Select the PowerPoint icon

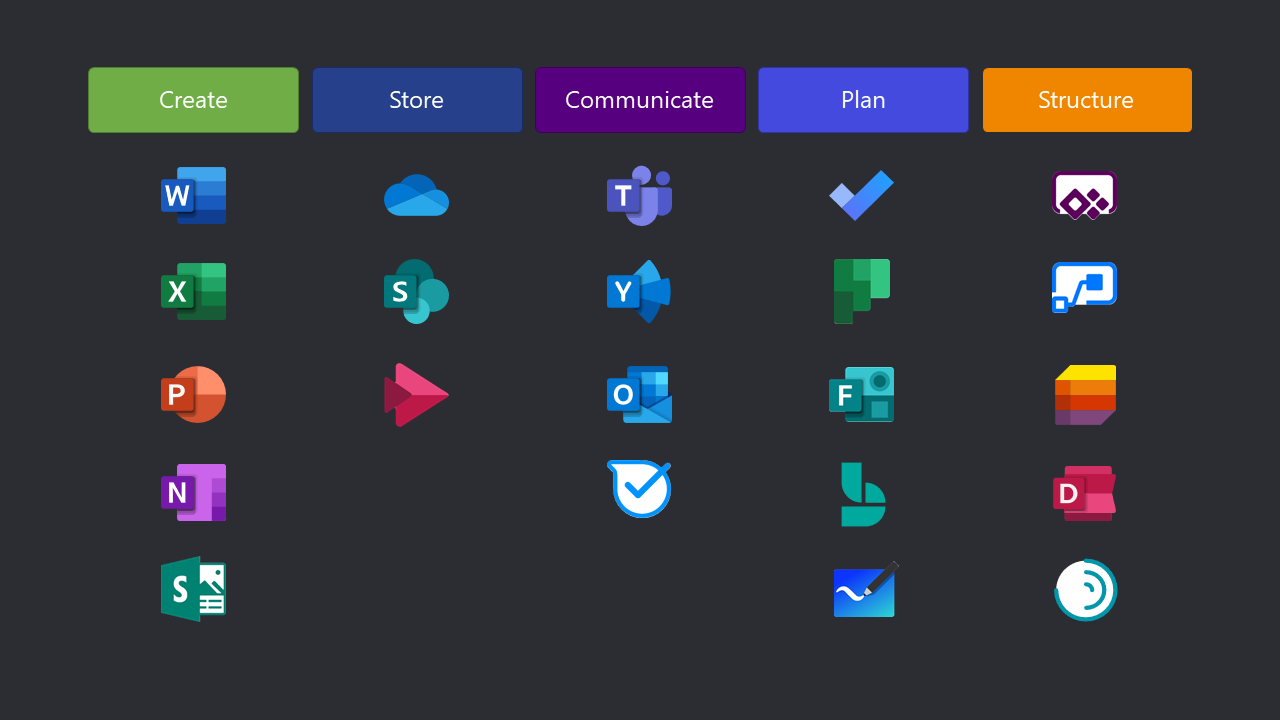(193, 394)
